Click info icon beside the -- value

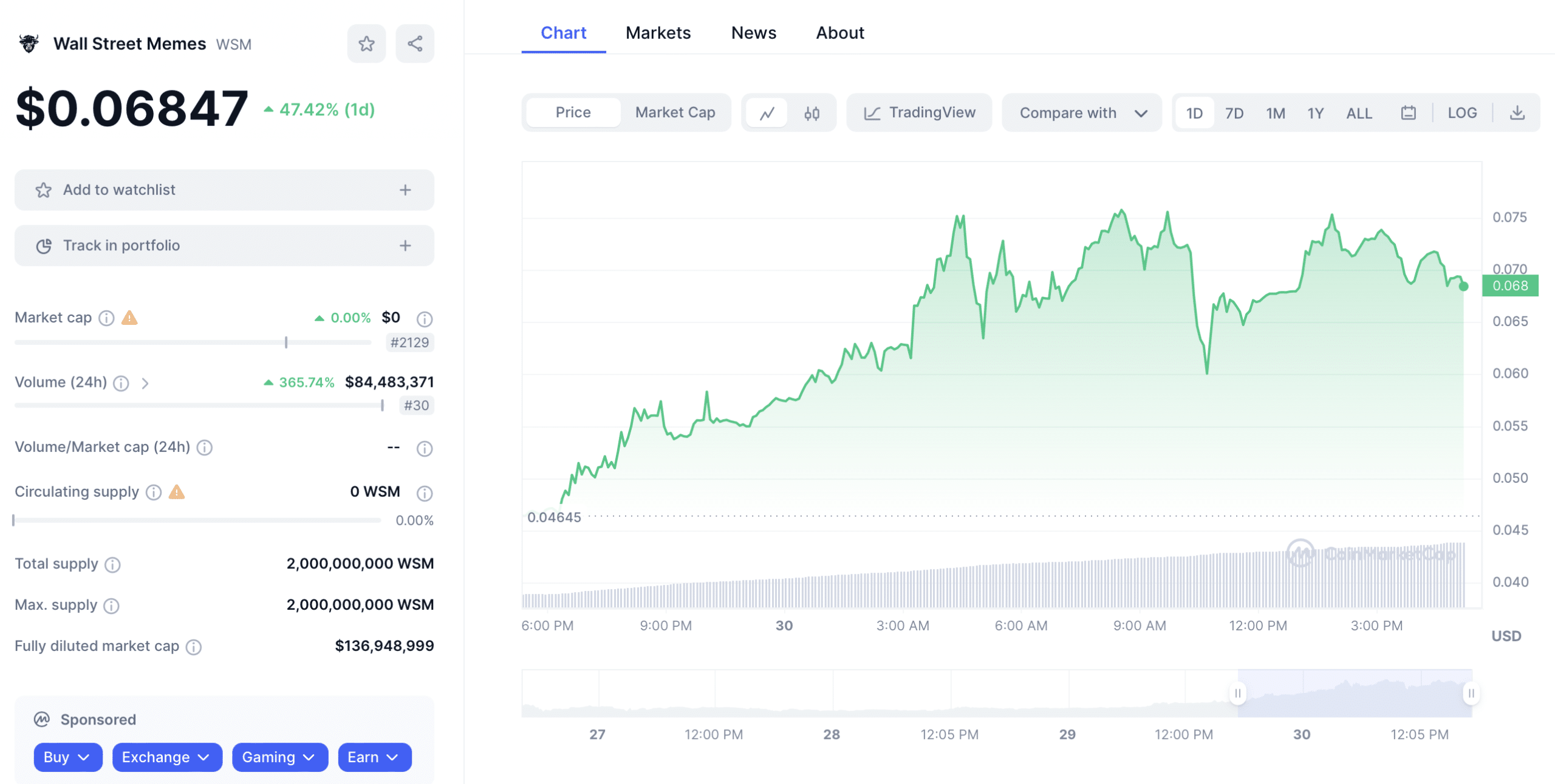425,449
